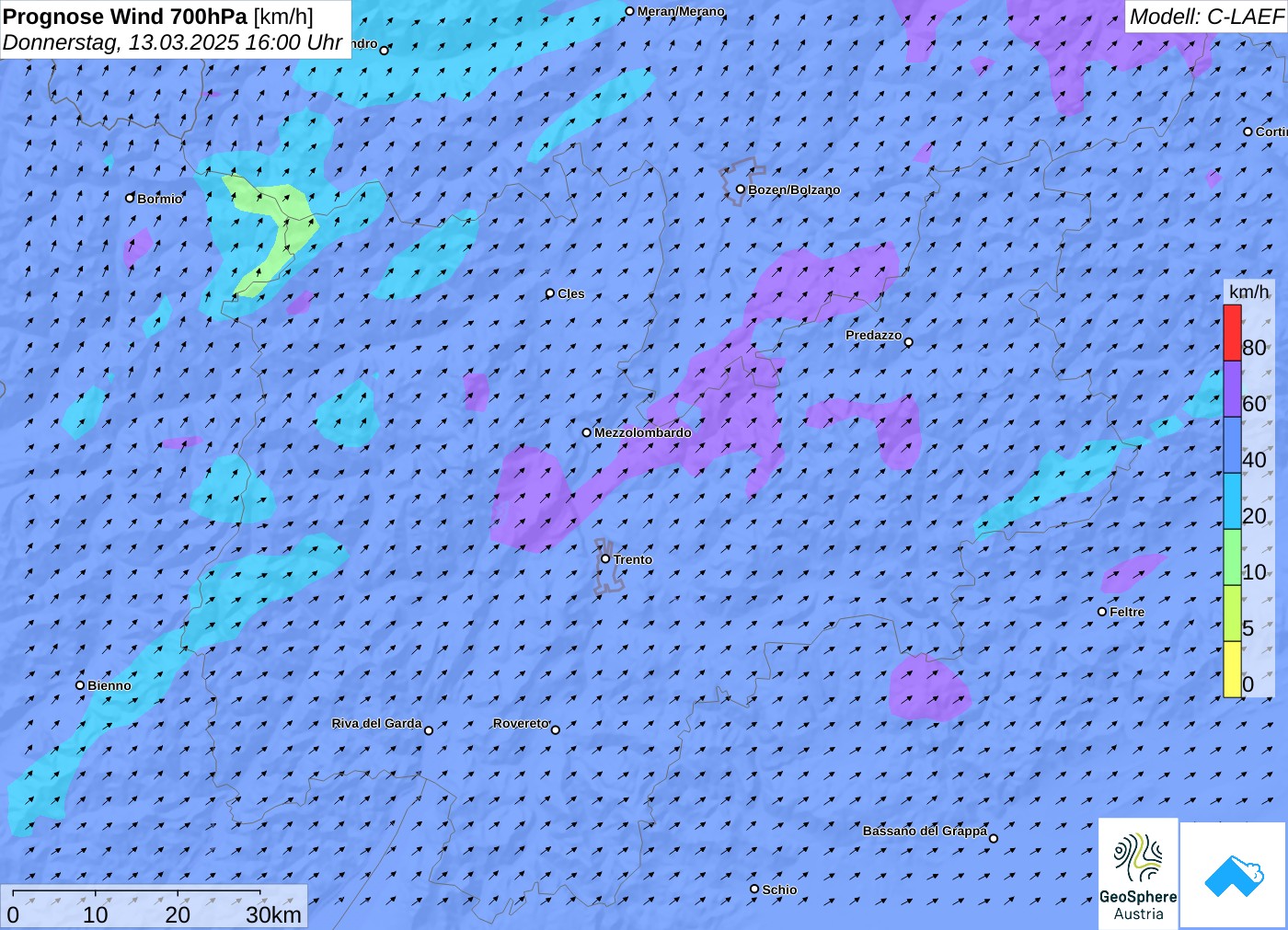The height and width of the screenshot is (930, 1288).
Task: Click the Bassano del Grappa marker
Action: 994,838
